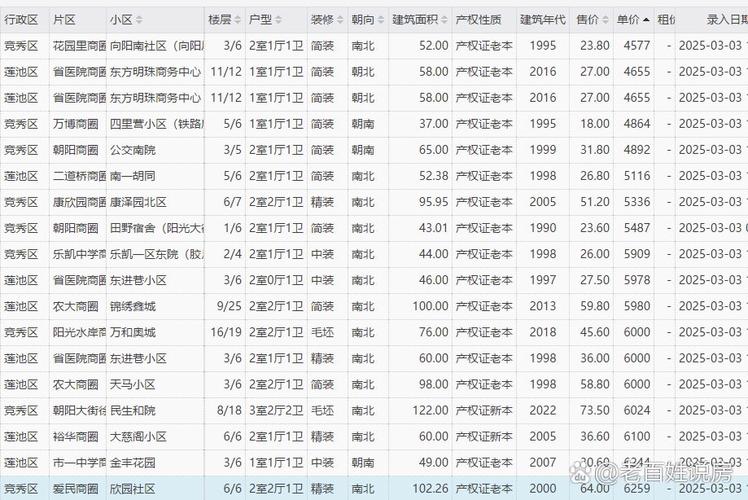Click the construction year 2013
This screenshot has width=748, height=500.
pyautogui.click(x=543, y=306)
